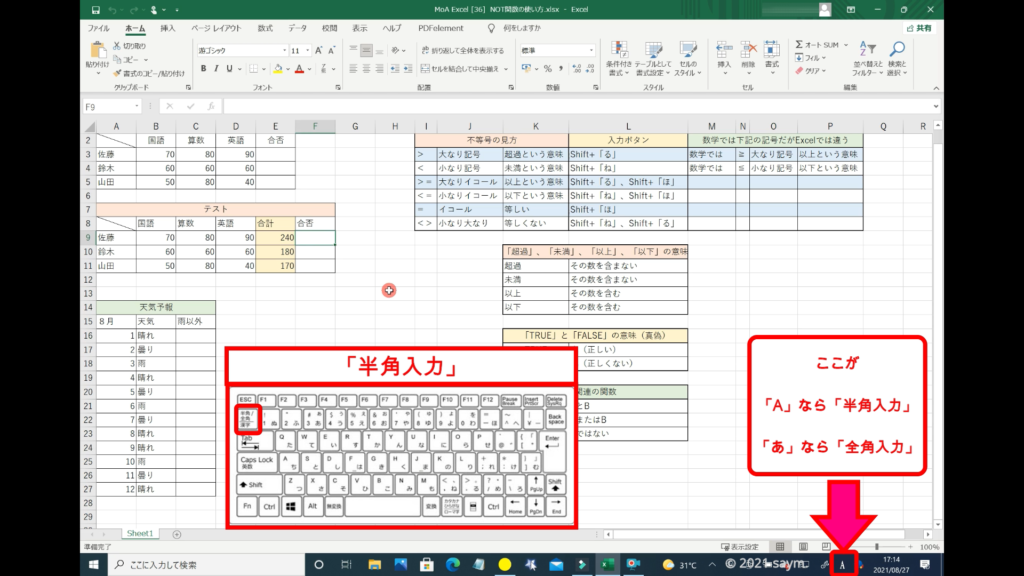Image resolution: width=1024 pixels, height=576 pixels.
Task: Click the fill color paint bucket swatch
Action: (275, 69)
